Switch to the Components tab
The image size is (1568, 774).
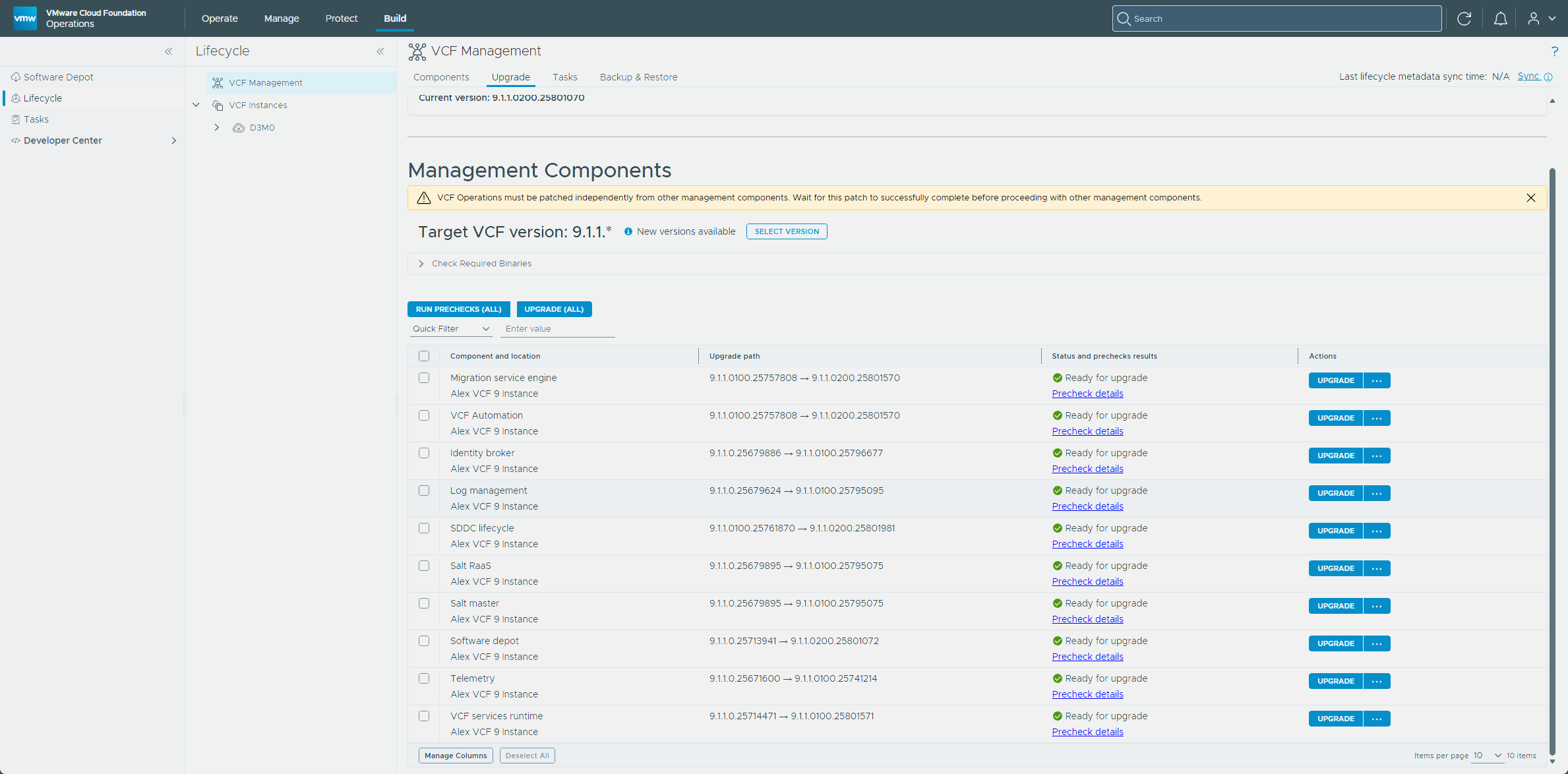(441, 77)
